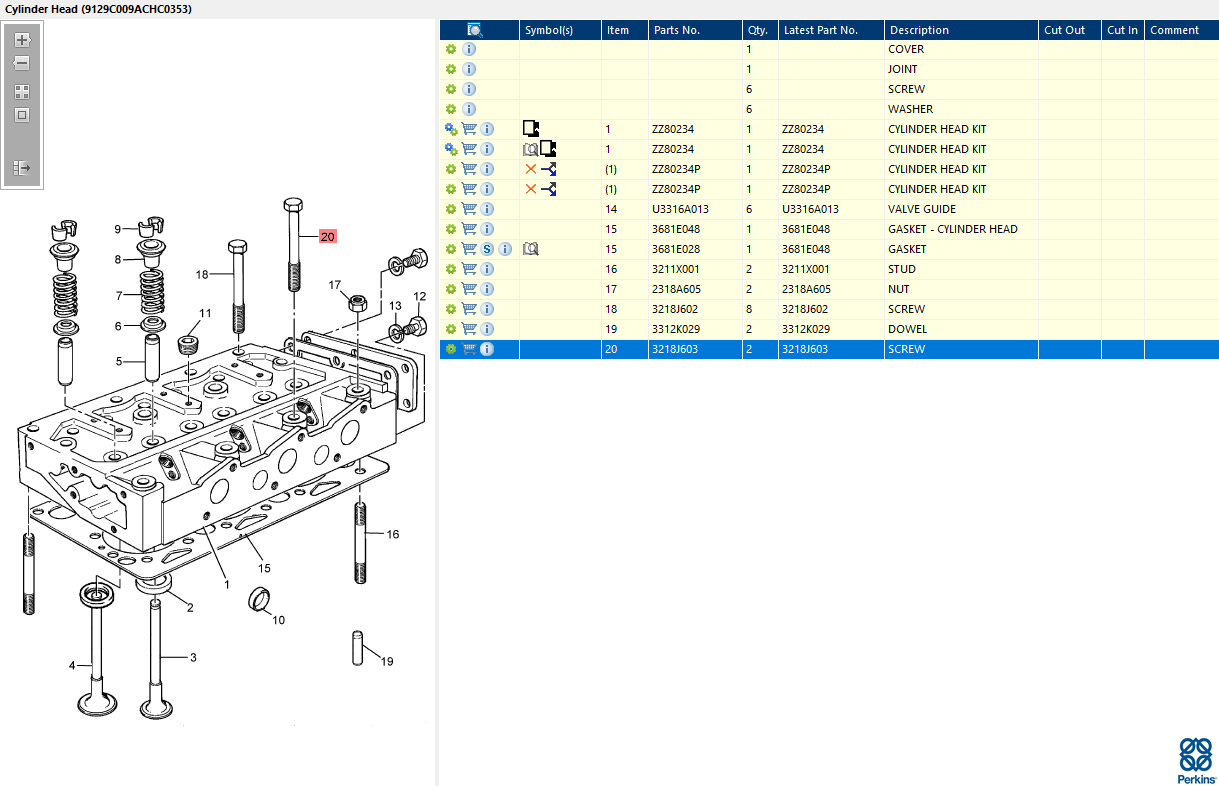Viewport: 1219px width, 786px height.
Task: Sort by the Item column header
Action: click(625, 30)
